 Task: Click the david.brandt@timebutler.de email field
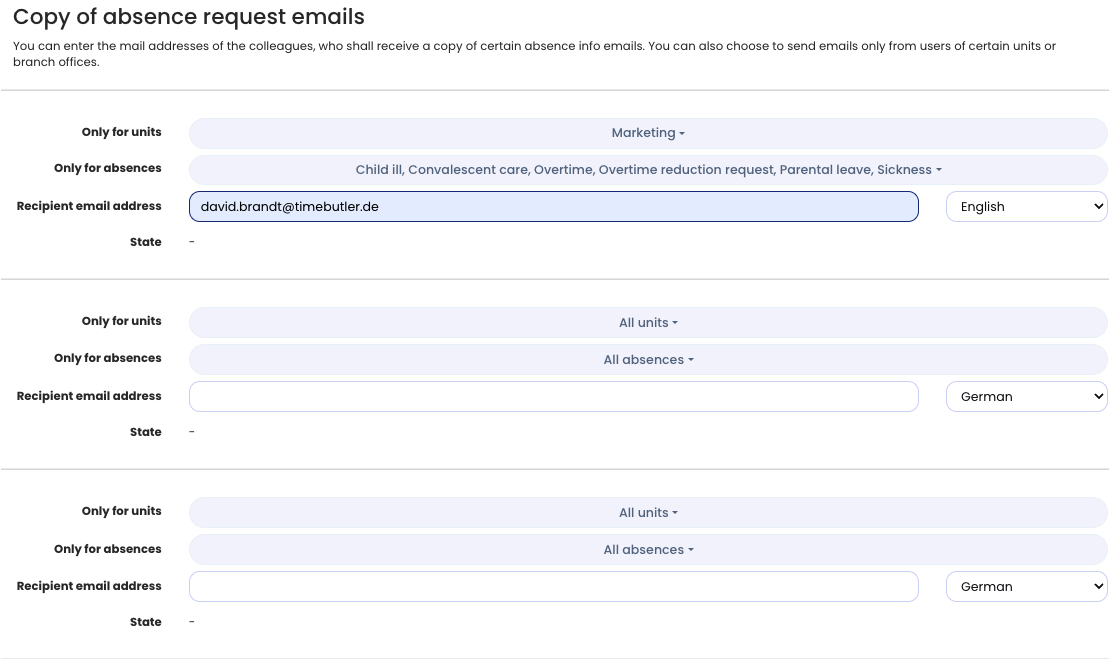point(553,206)
